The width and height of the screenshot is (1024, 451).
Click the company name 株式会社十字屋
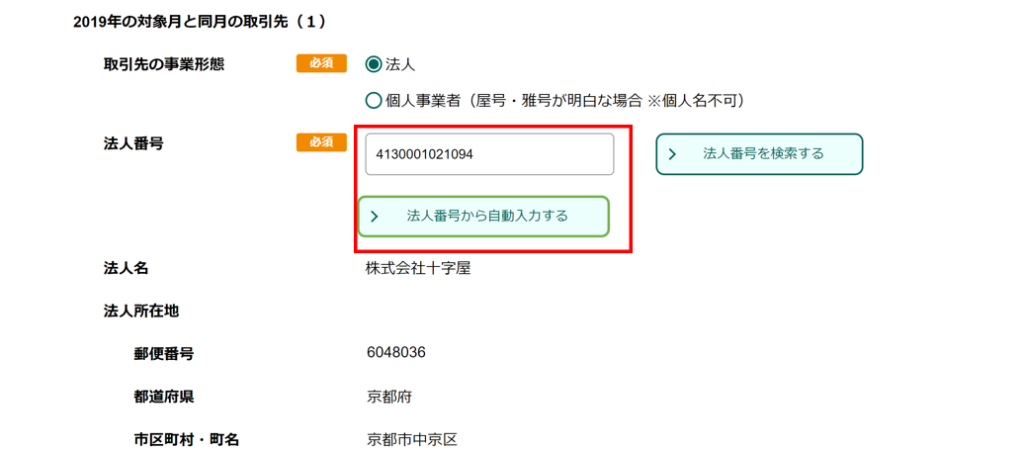[419, 268]
